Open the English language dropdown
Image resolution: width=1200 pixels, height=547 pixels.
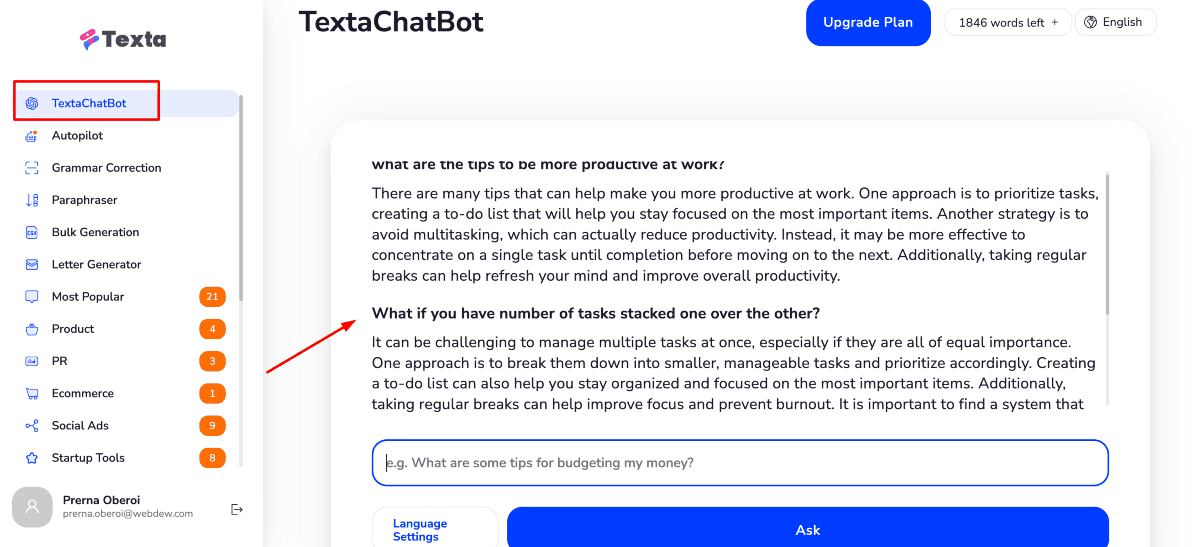pyautogui.click(x=1115, y=22)
